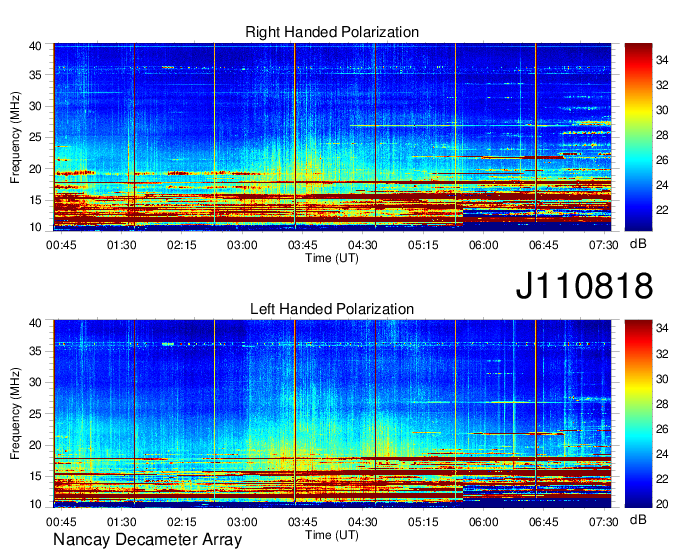Click the top plot color scale bar
Viewport: 680px width, 552px height.
[x=638, y=137]
